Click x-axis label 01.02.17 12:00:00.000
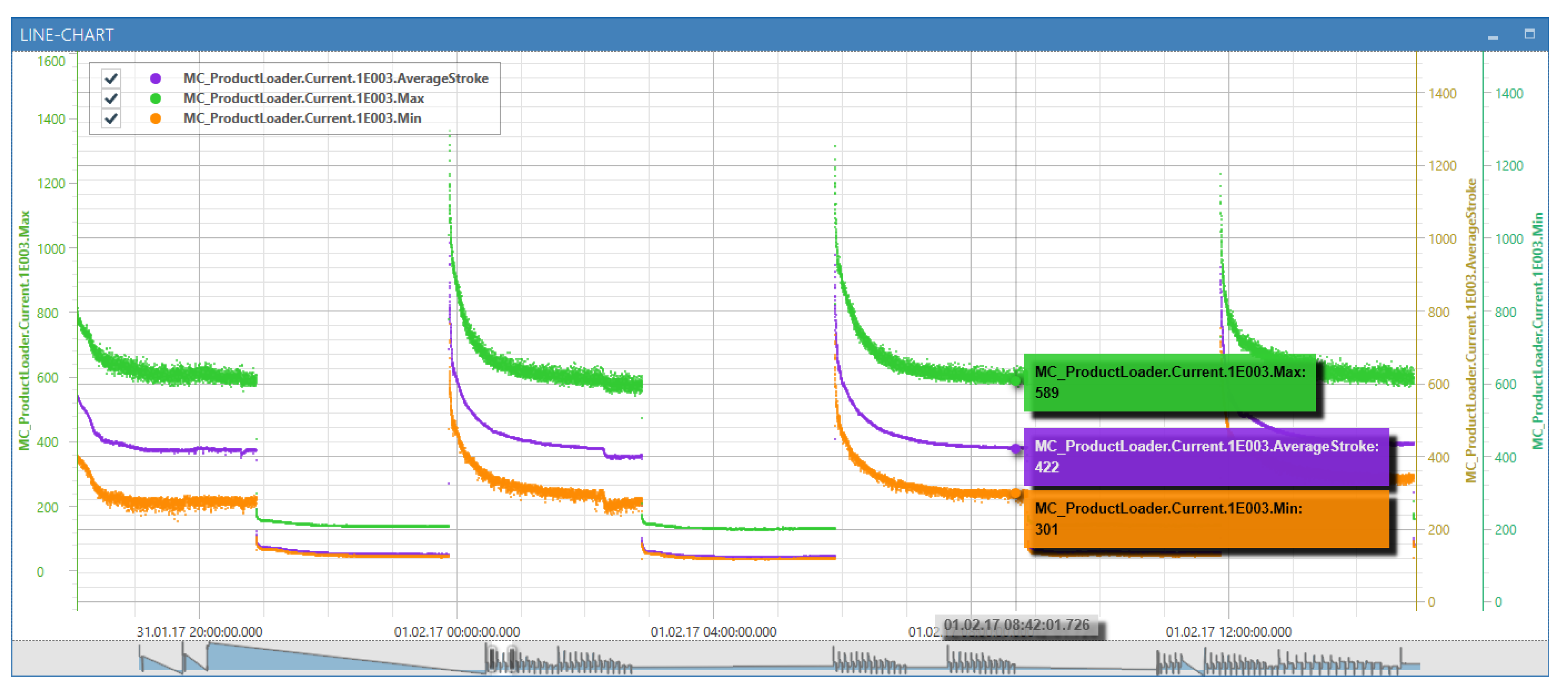The image size is (1568, 688). [1228, 631]
